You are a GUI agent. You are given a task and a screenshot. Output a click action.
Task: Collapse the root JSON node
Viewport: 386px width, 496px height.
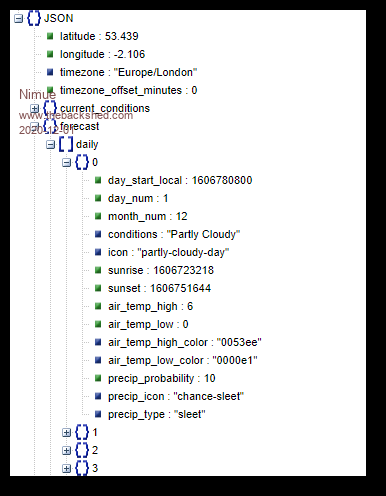tap(18, 18)
